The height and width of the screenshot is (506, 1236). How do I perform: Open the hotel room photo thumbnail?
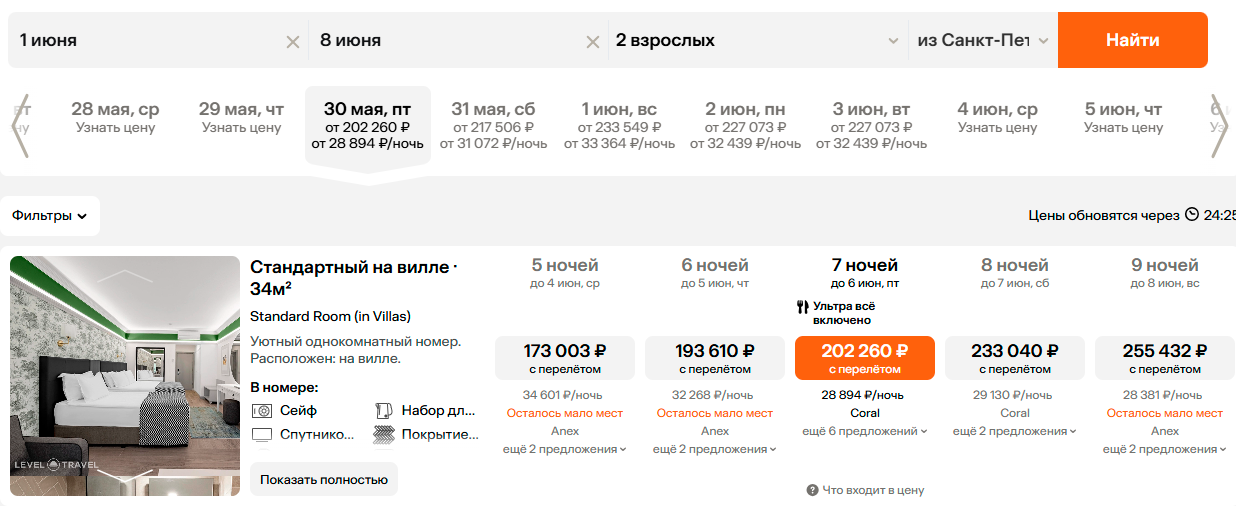[x=125, y=376]
